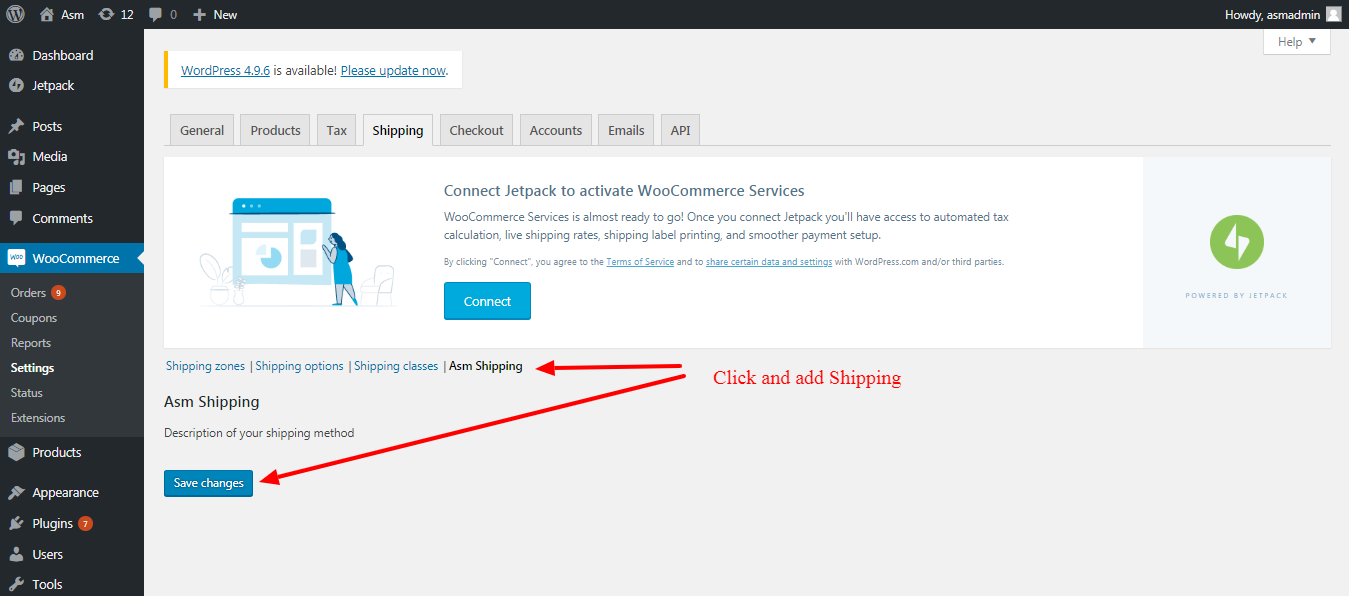Switch to the General tab
Viewport: 1349px width, 596px height.
coord(202,130)
